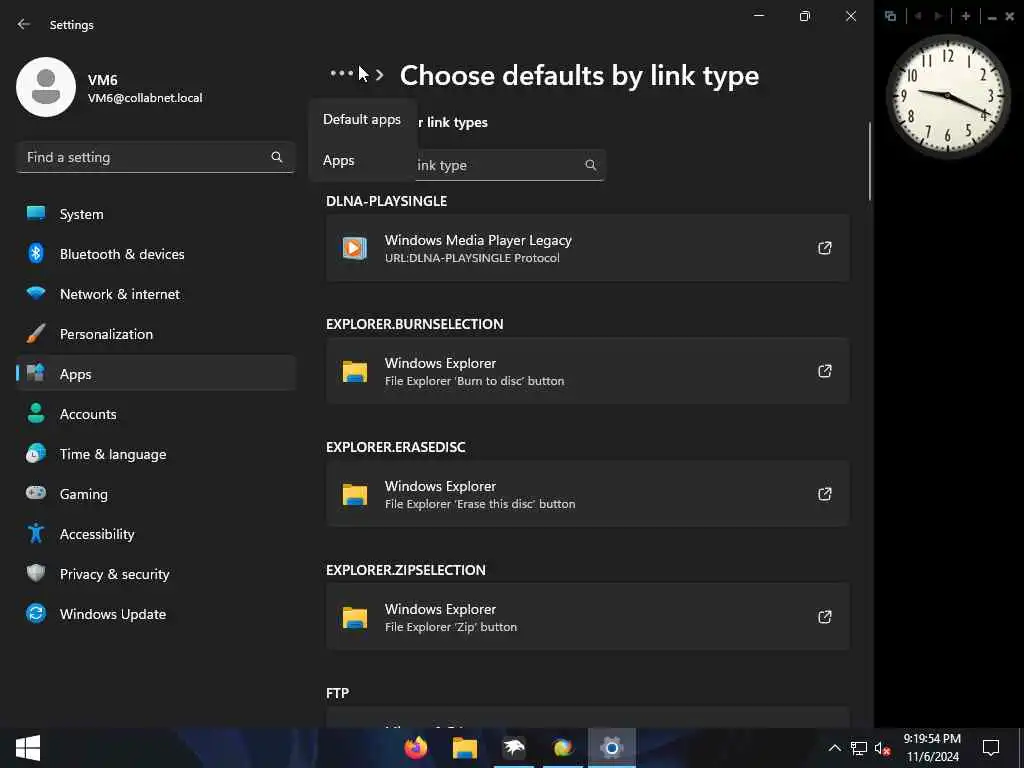Click the network tray icon
The height and width of the screenshot is (768, 1024).
coord(859,748)
